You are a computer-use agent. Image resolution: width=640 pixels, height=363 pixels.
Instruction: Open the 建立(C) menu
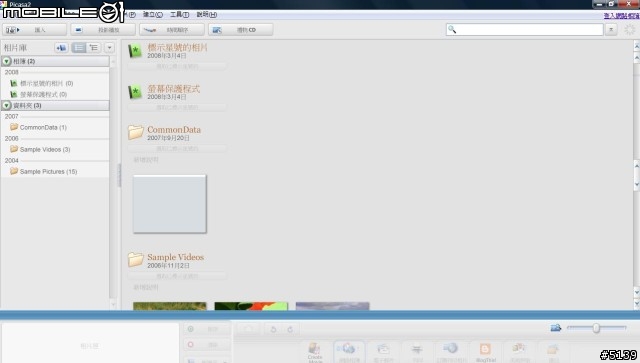(x=153, y=14)
